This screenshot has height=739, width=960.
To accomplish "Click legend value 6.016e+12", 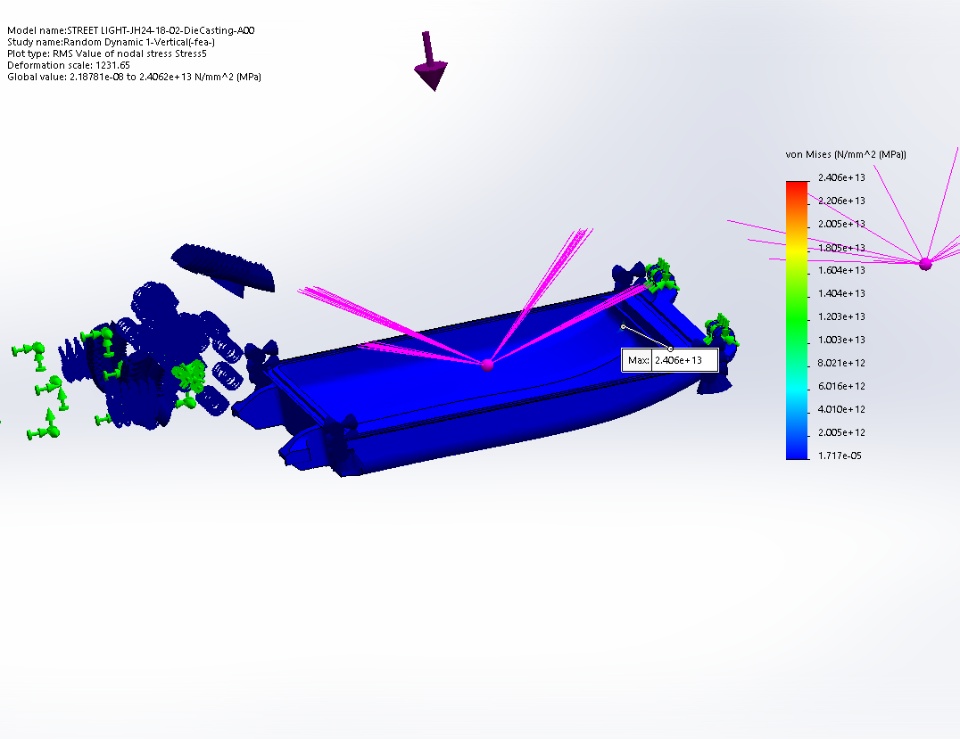I will (841, 386).
